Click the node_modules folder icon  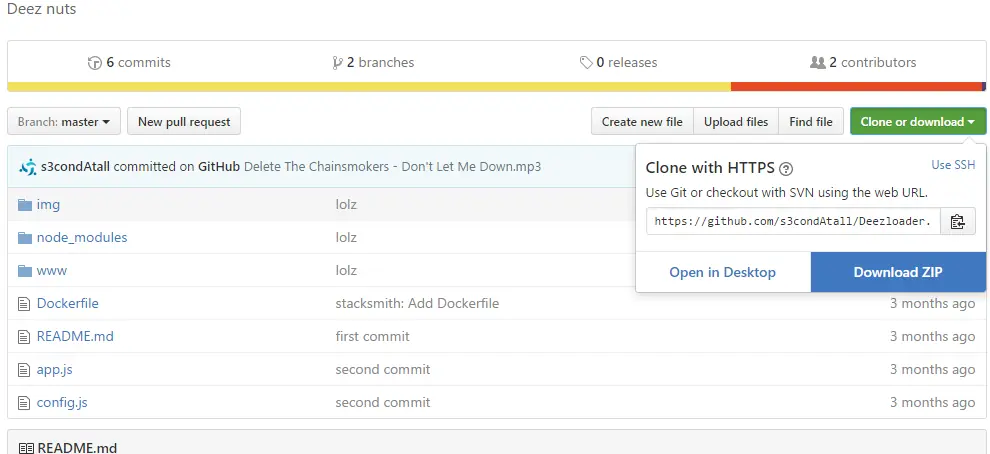(x=26, y=238)
